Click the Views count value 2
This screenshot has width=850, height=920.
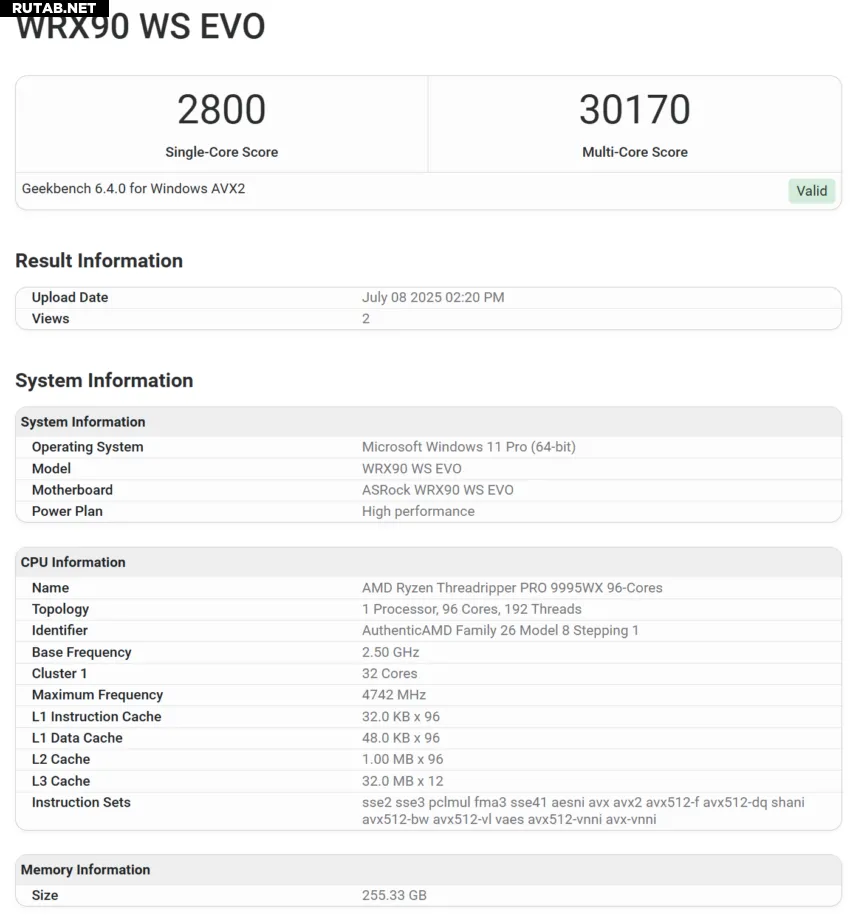tap(365, 319)
